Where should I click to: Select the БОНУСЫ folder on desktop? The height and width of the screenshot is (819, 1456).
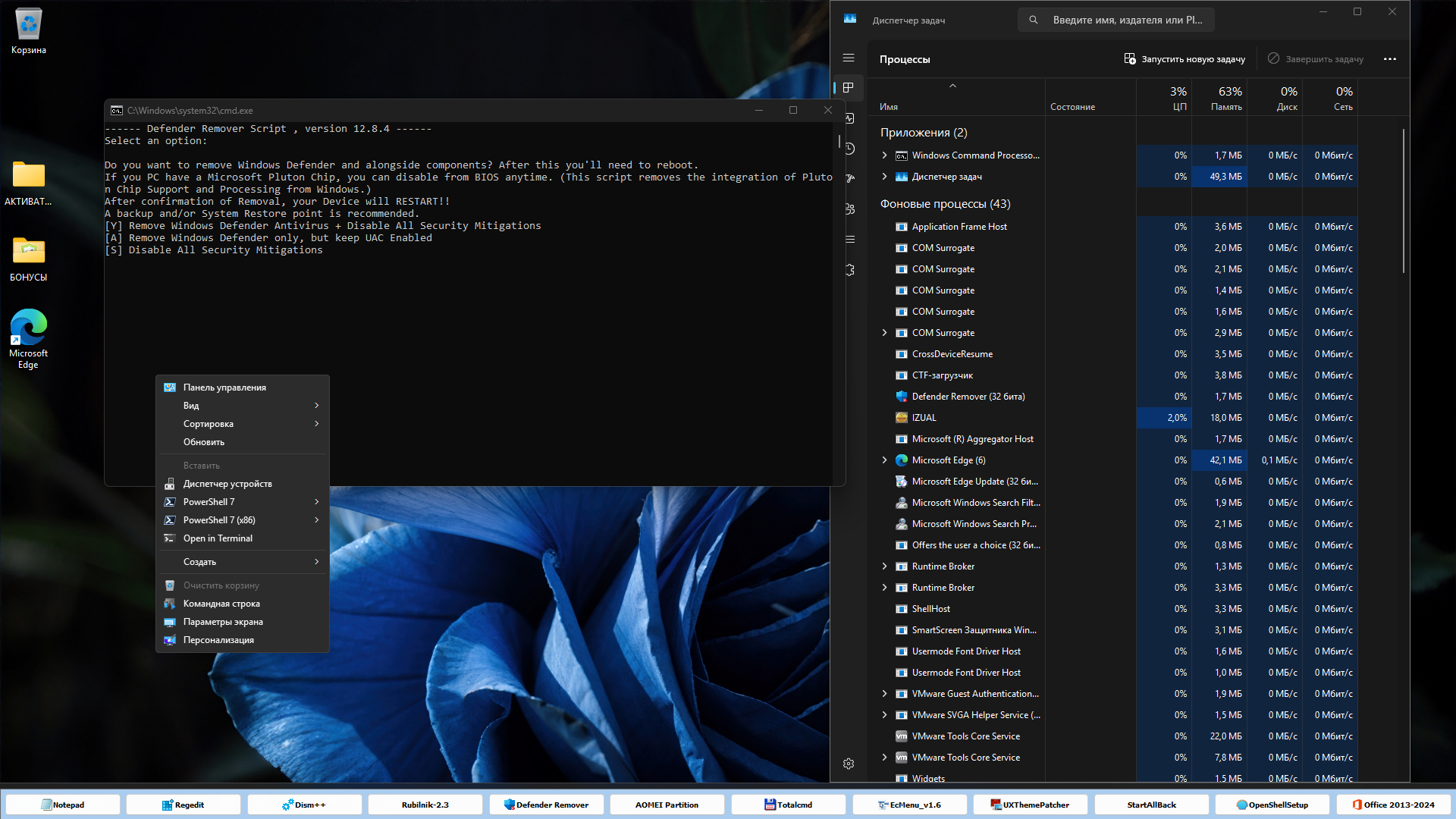point(29,259)
